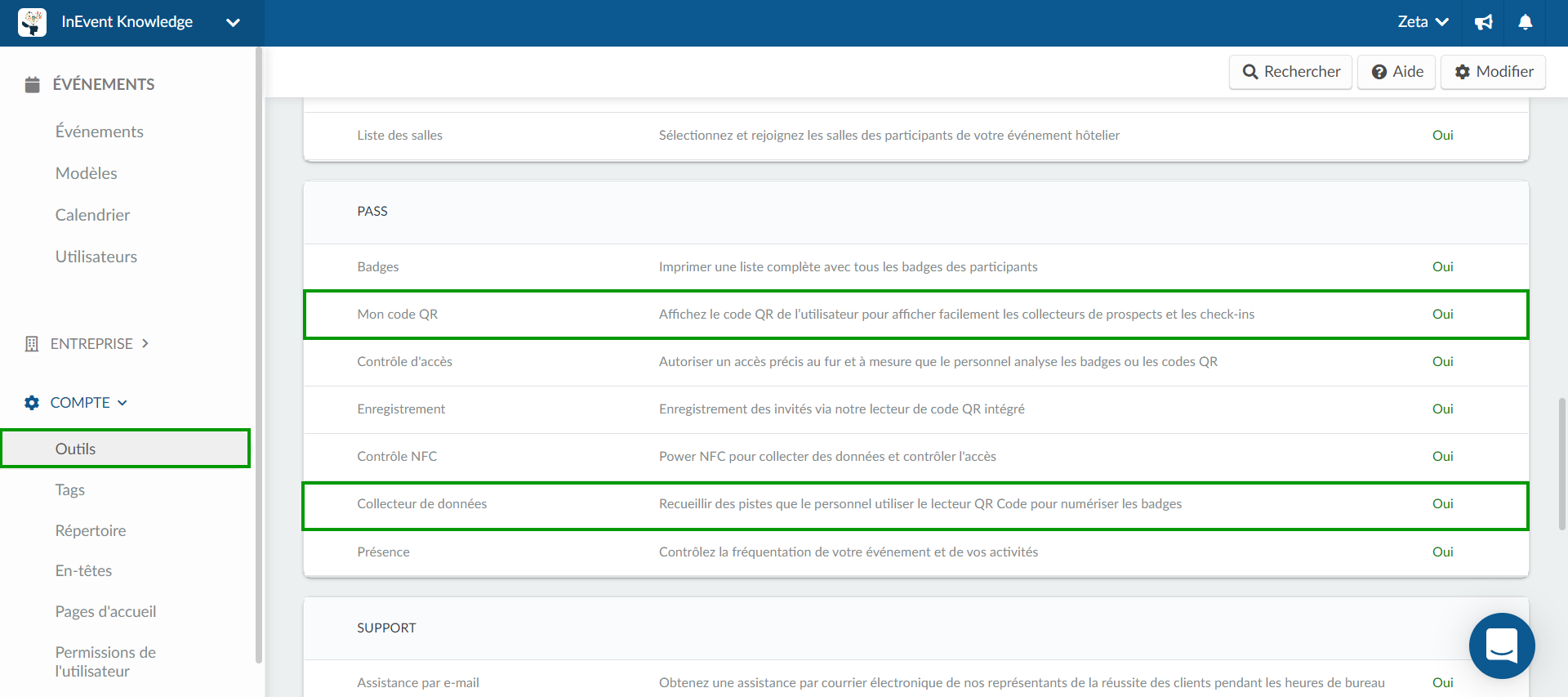
Task: Open the Calendrier sidebar item
Action: (x=92, y=215)
